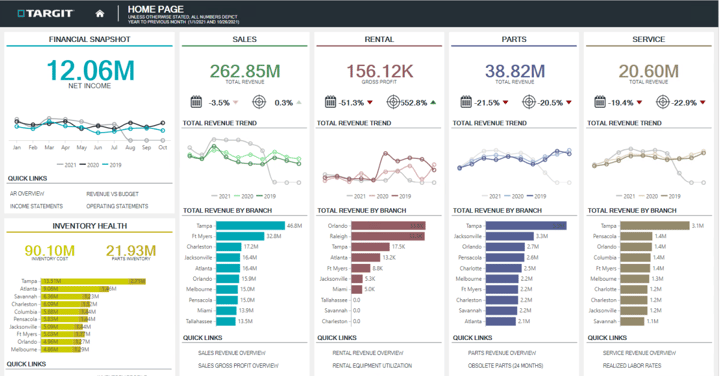Click the Financial Snapshot panel title
This screenshot has height=376, width=720.
(90, 39)
